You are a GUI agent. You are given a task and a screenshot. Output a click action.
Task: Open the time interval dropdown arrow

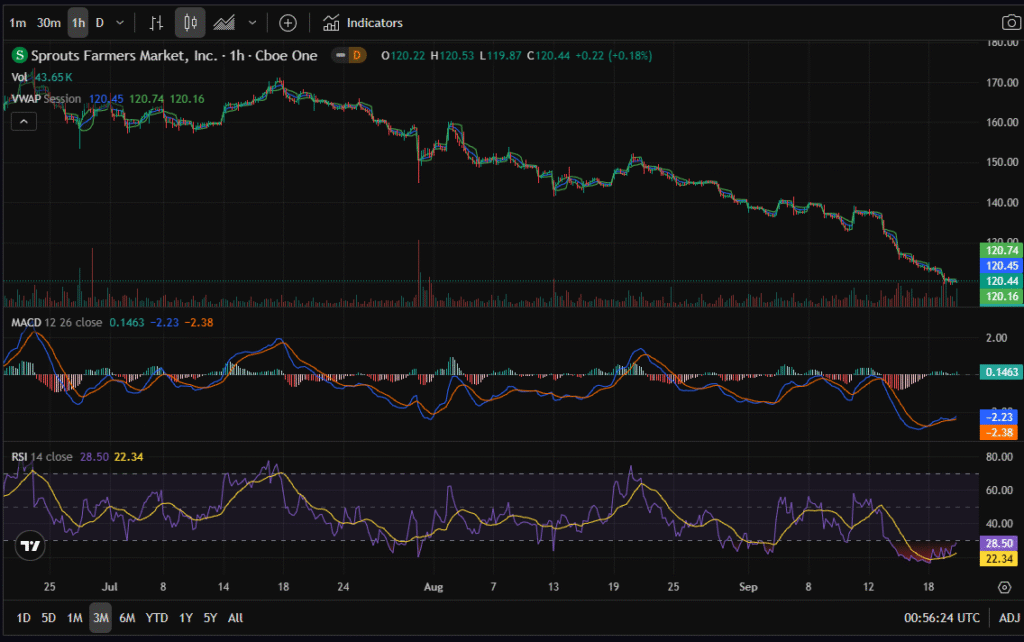point(120,22)
